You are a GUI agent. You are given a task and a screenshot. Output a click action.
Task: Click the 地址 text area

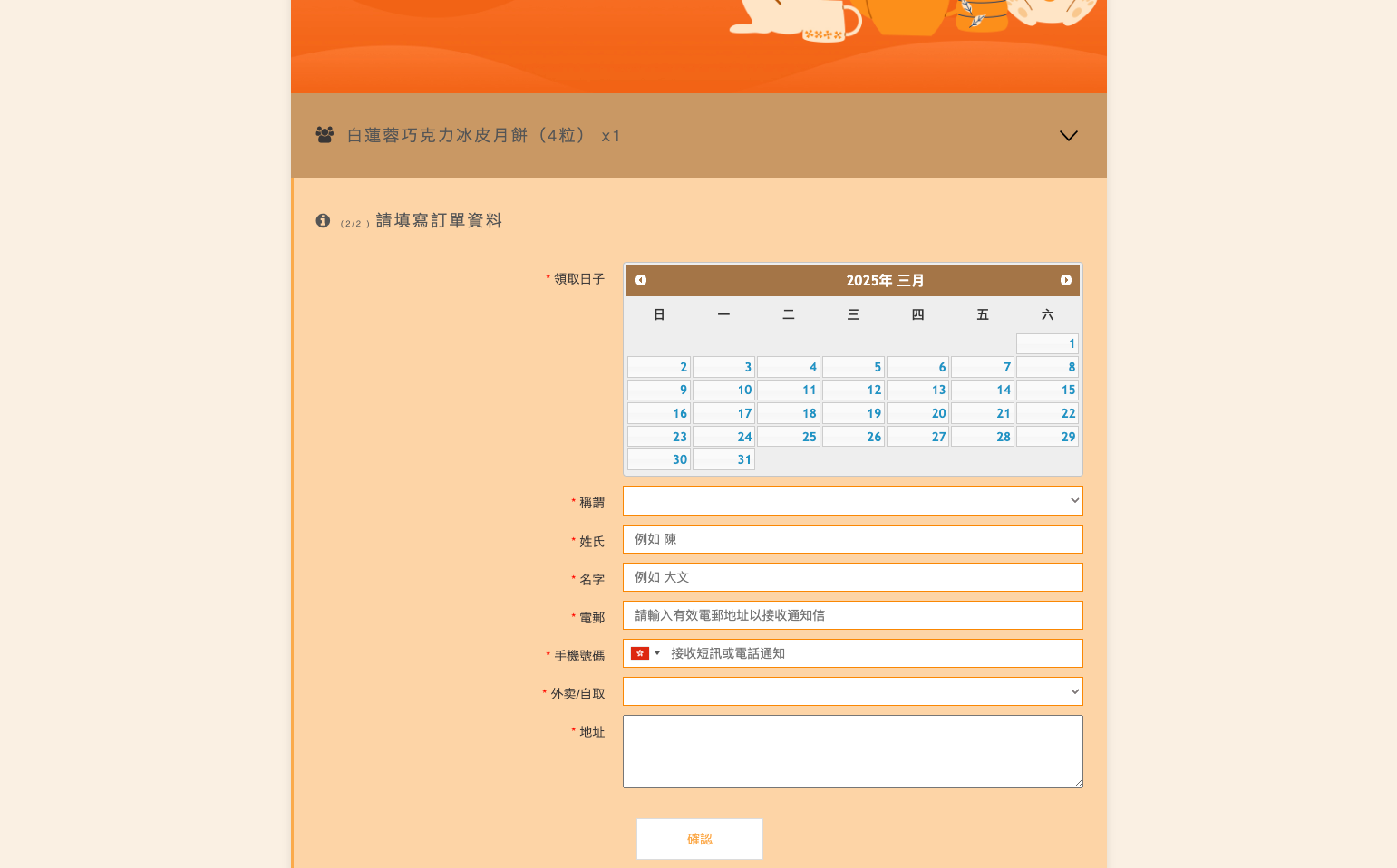(x=853, y=751)
